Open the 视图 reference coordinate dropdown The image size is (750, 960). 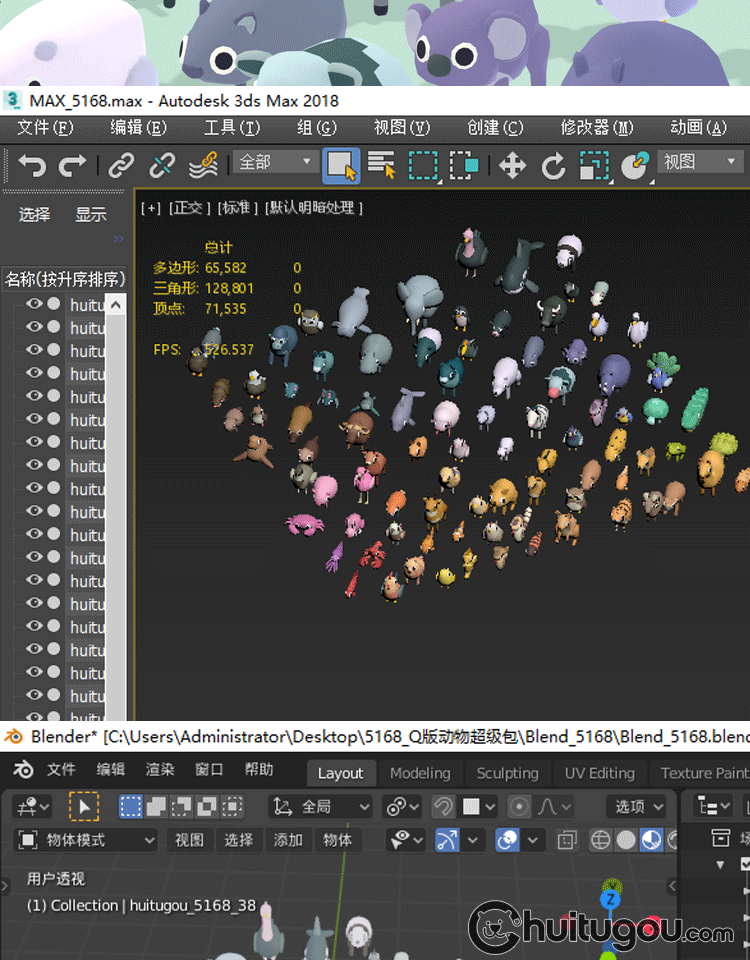pyautogui.click(x=700, y=162)
